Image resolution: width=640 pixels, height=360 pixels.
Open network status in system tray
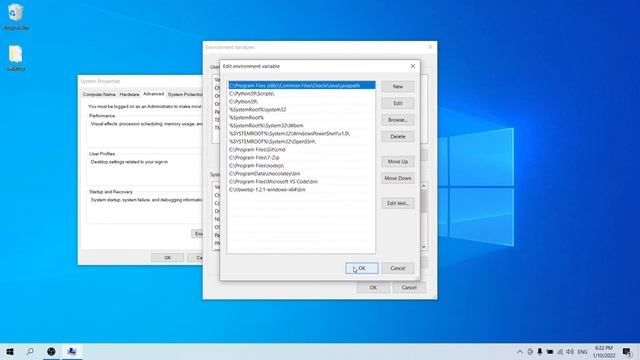(x=560, y=352)
